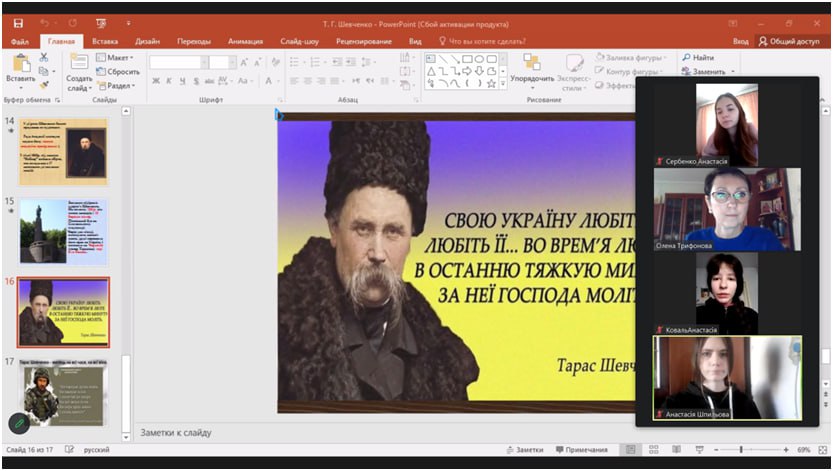The height and width of the screenshot is (471, 833).
Task: Click the Paste (Вставить) clipboard icon
Action: point(20,64)
